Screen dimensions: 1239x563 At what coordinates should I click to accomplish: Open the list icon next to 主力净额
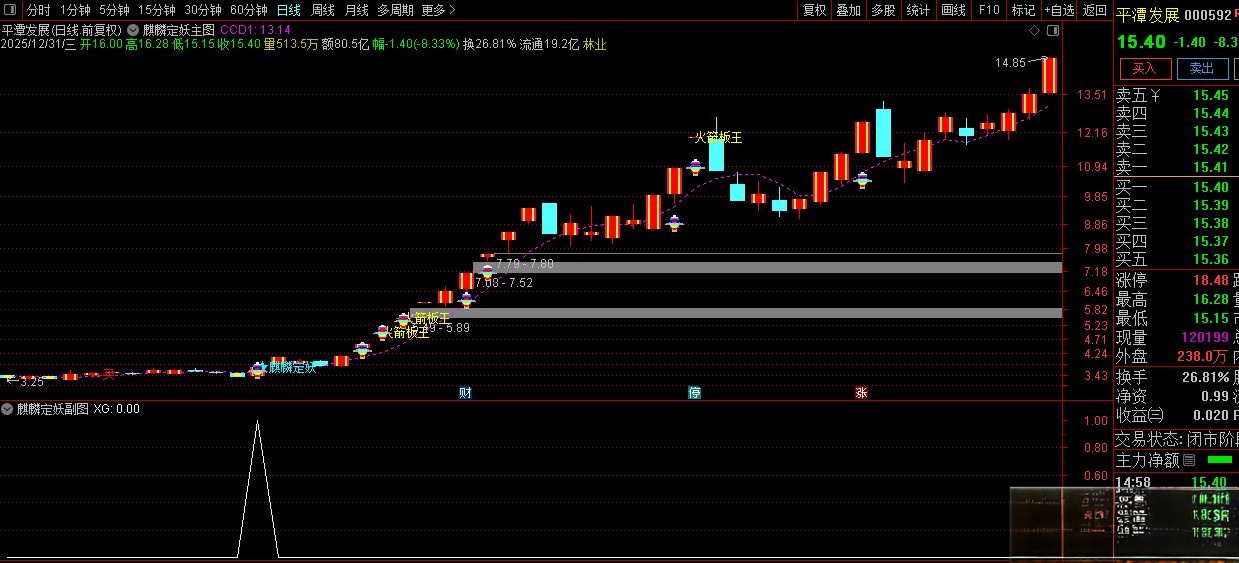1189,461
